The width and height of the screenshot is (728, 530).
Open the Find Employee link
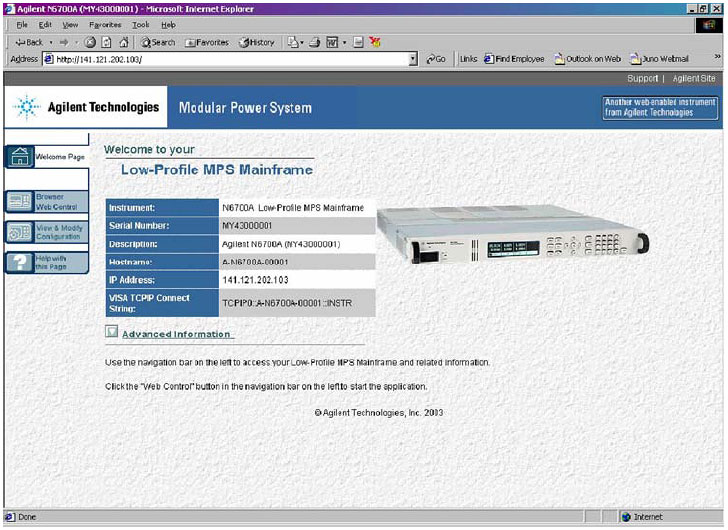[x=514, y=59]
